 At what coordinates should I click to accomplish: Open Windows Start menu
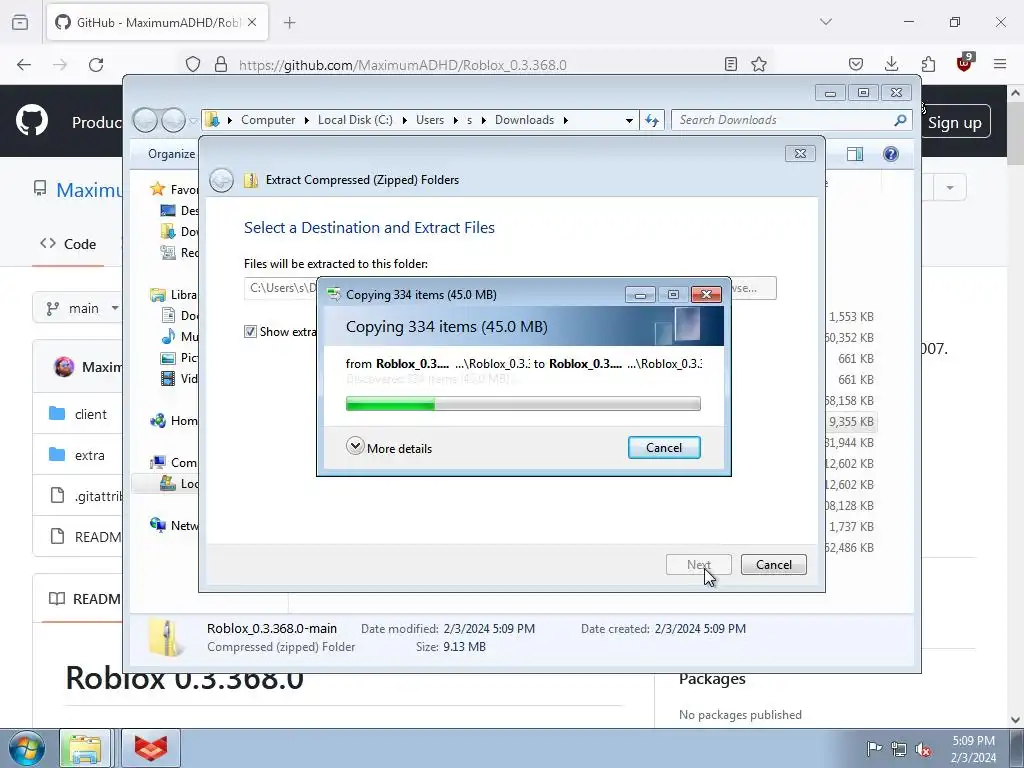click(26, 748)
